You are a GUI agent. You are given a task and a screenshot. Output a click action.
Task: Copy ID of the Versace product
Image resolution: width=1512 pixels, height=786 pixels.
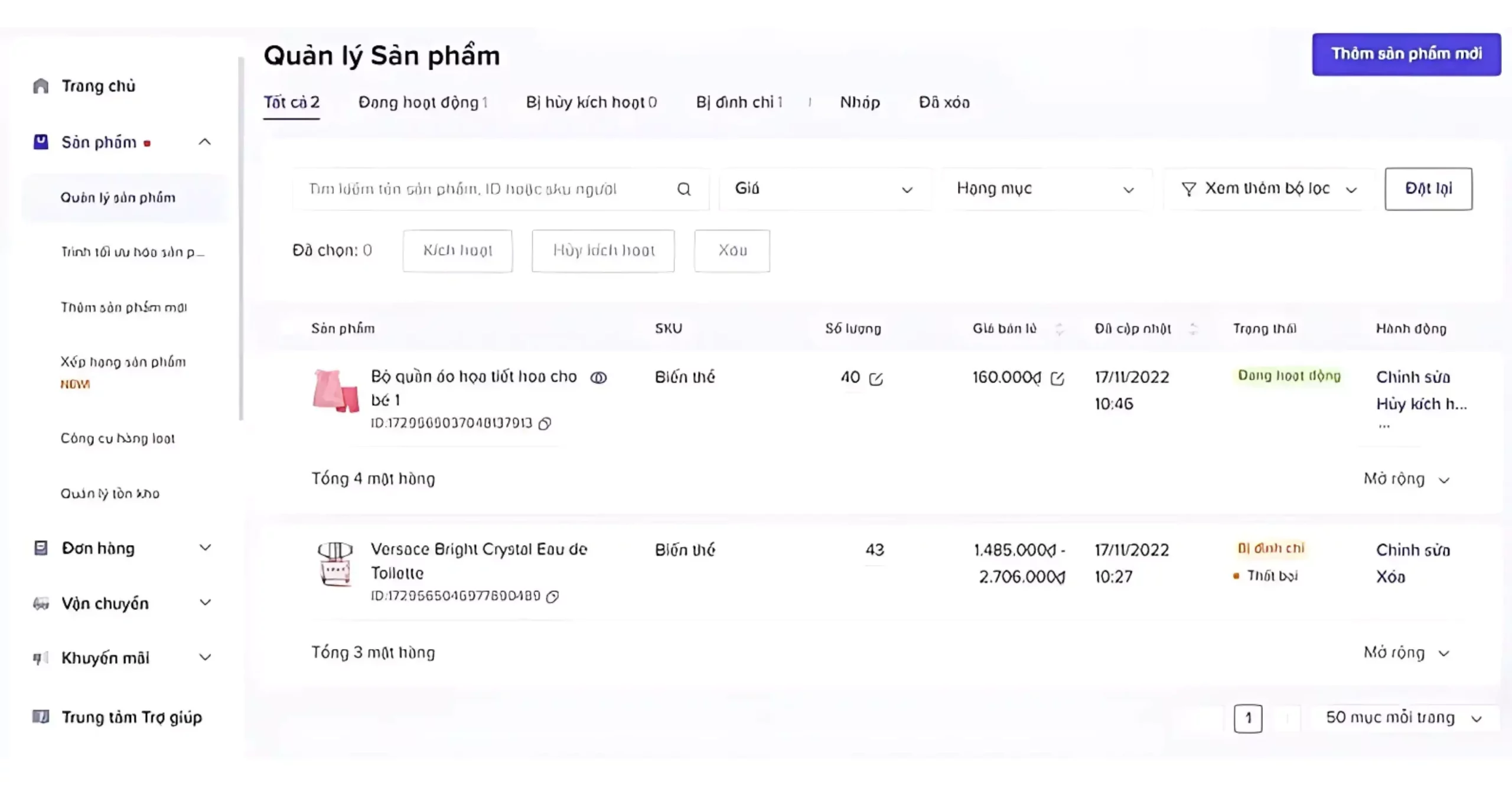click(552, 596)
